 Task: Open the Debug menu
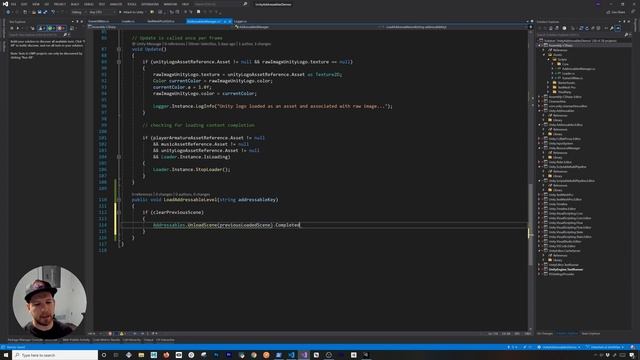(89, 4)
